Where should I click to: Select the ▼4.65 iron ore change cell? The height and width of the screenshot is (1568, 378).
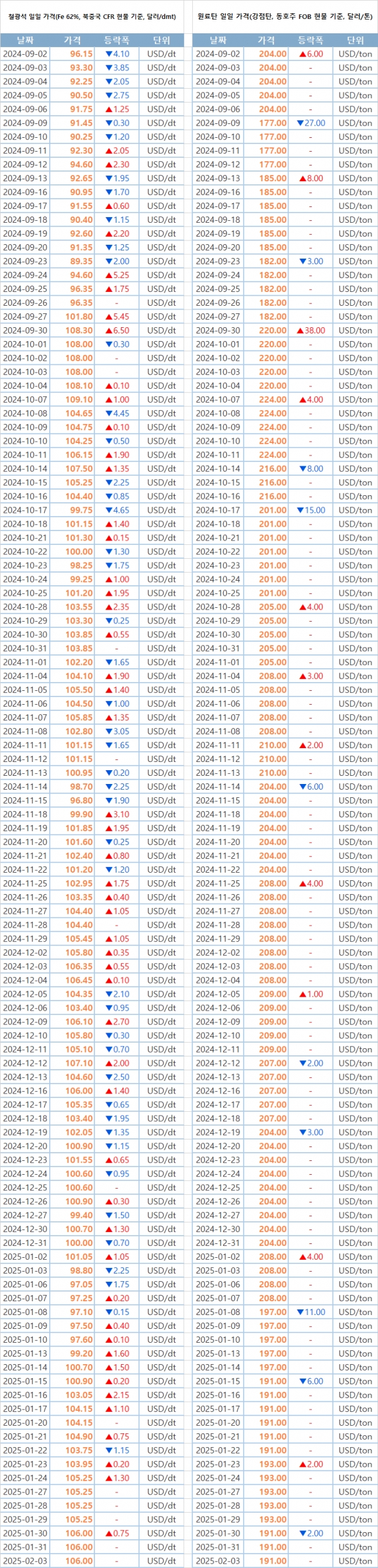point(117,510)
